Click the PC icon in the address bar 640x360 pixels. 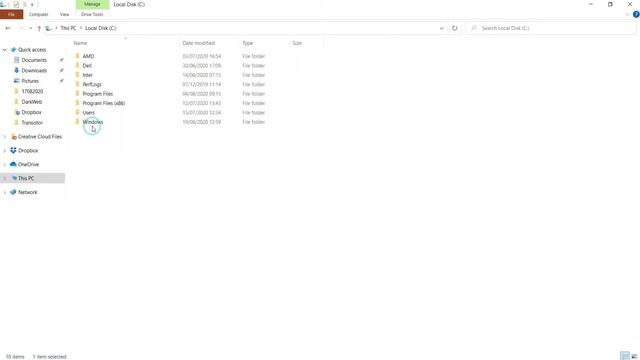49,28
